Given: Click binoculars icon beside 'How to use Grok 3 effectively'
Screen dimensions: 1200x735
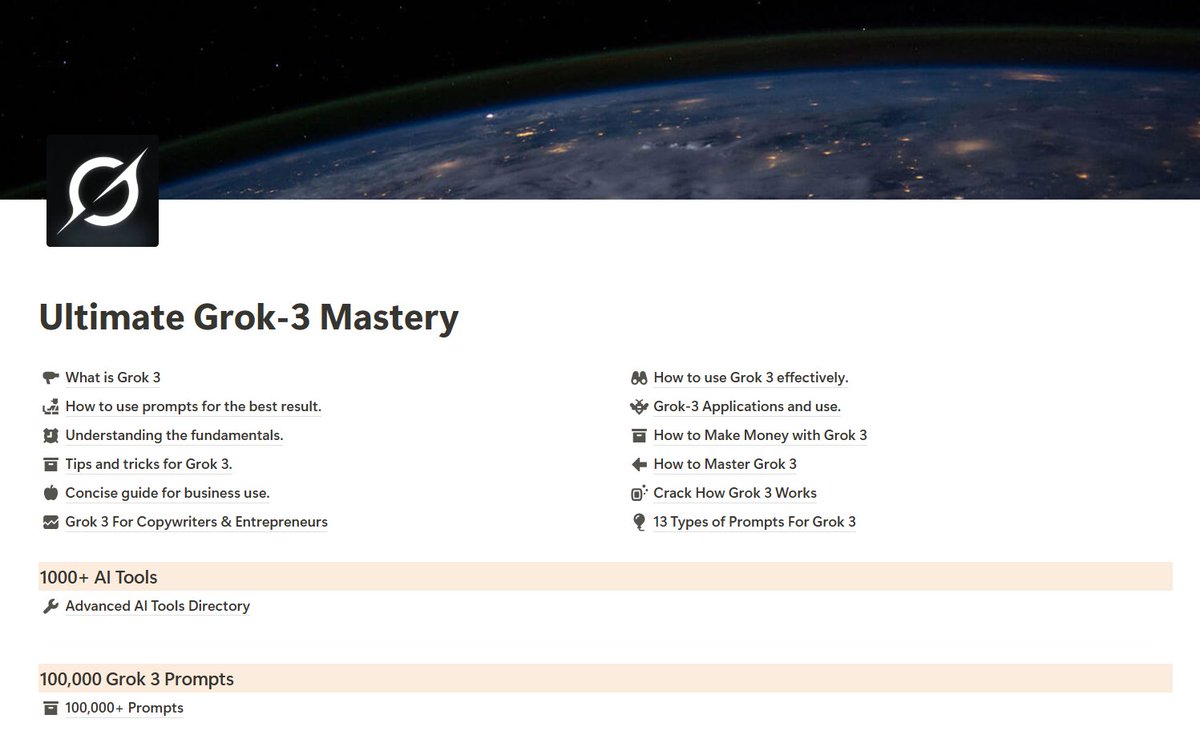Looking at the screenshot, I should tap(640, 378).
